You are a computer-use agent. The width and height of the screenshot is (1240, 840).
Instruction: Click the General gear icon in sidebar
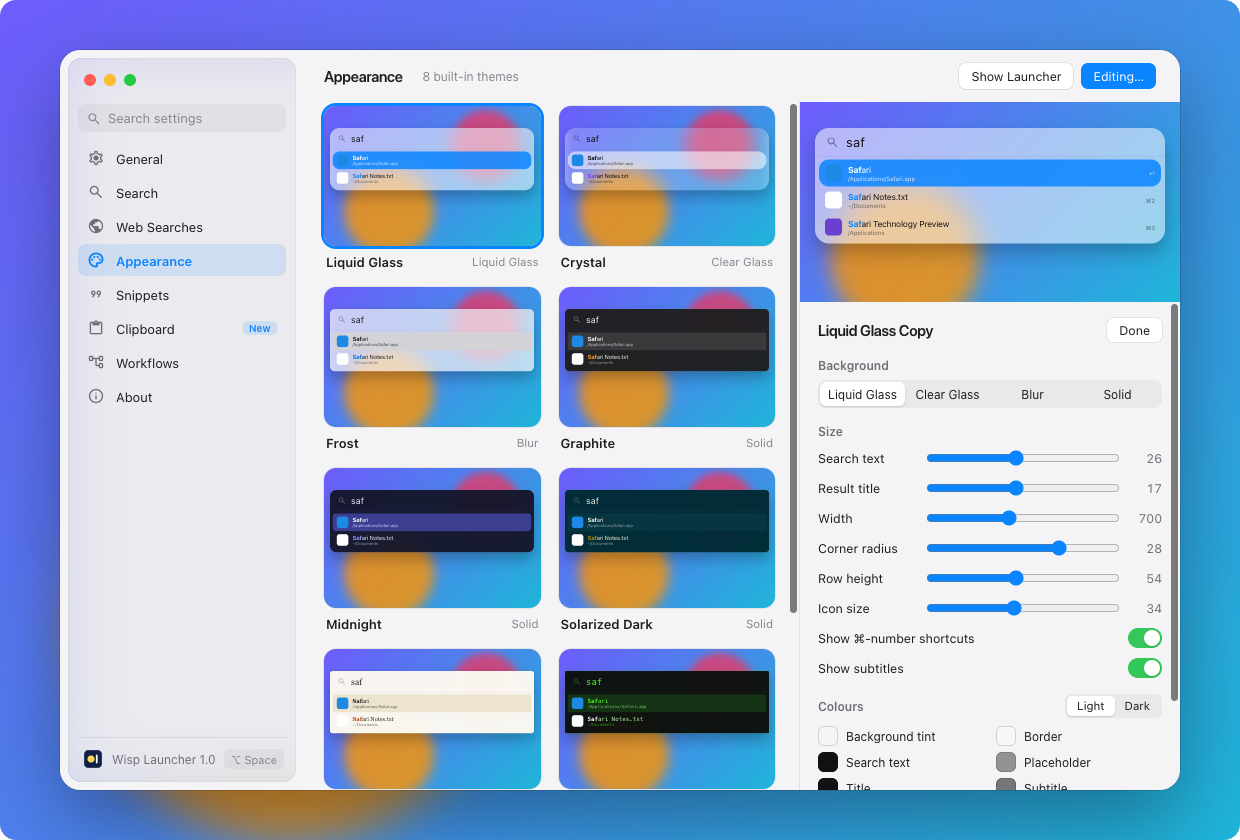pos(96,159)
